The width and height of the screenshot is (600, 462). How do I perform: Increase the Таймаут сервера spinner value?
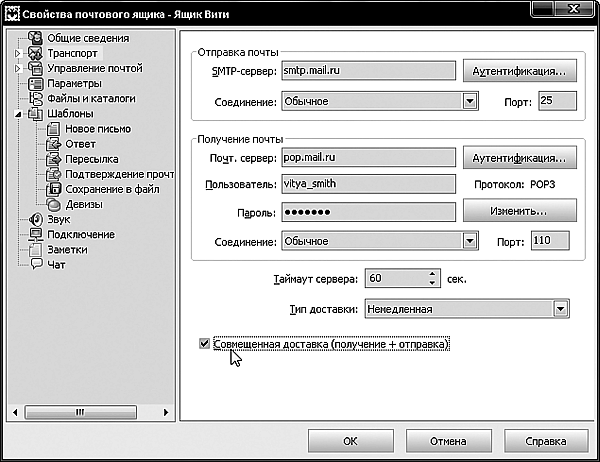tap(432, 273)
